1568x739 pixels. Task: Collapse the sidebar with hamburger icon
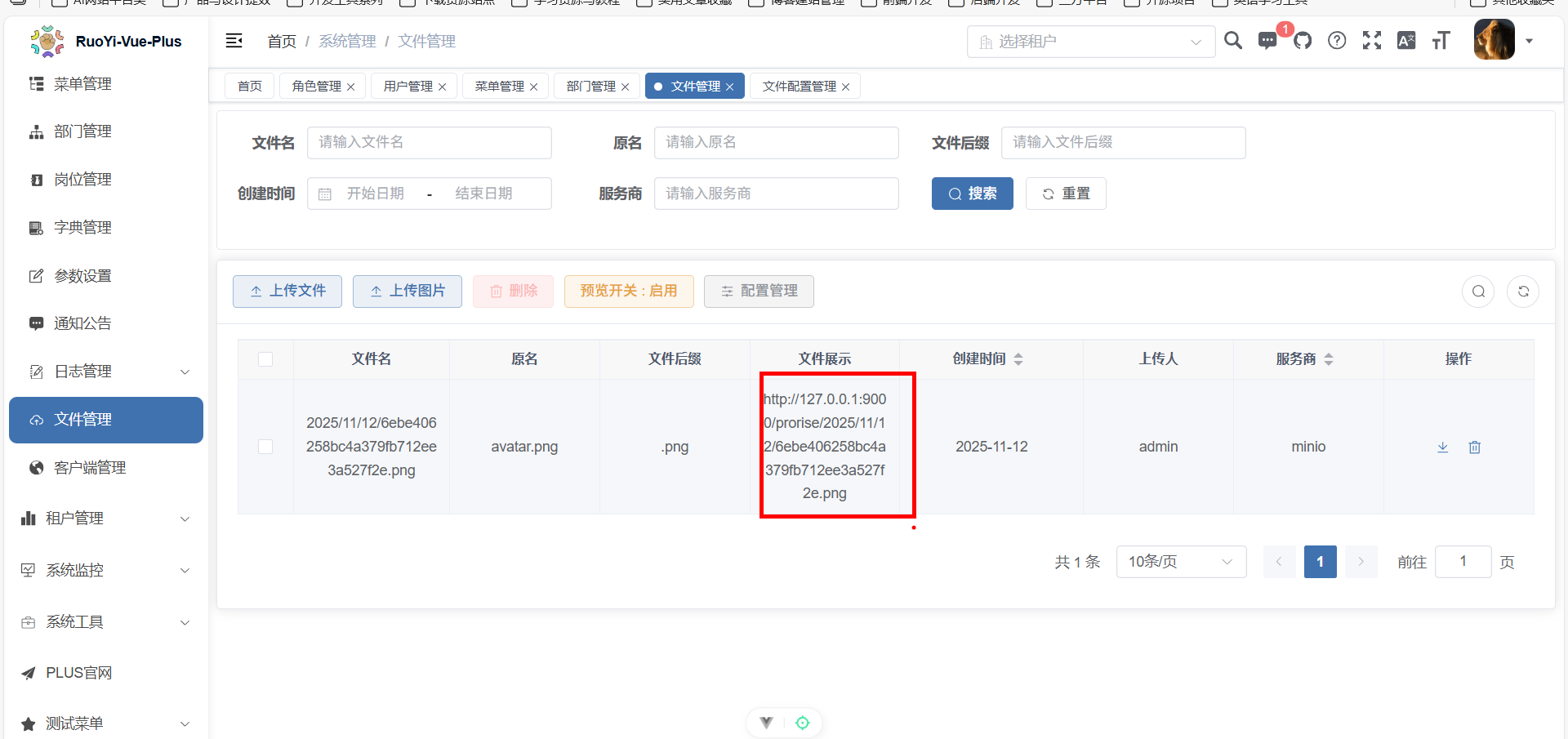point(234,41)
